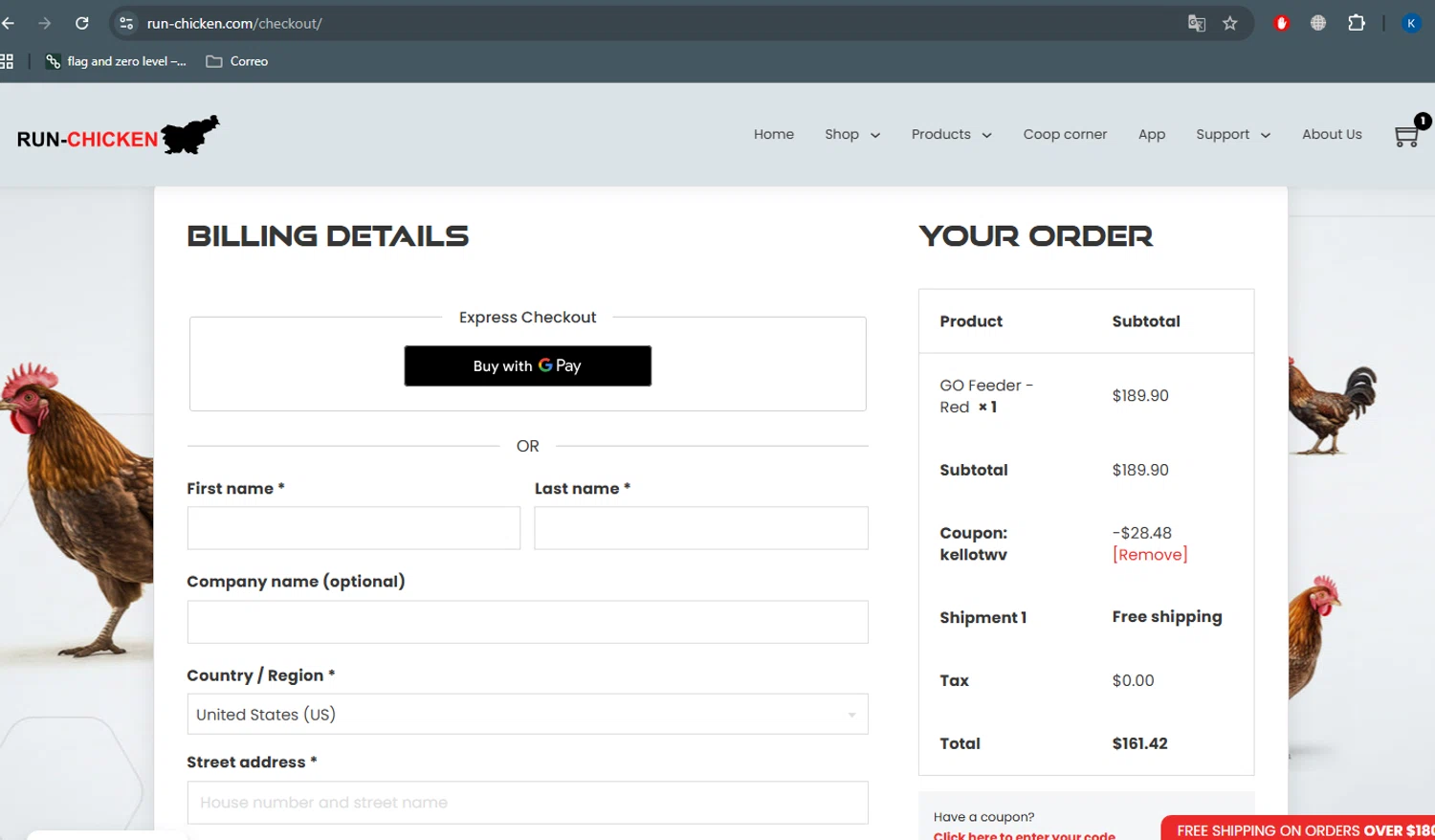Focus the First name field
This screenshot has height=840, width=1435.
[354, 528]
